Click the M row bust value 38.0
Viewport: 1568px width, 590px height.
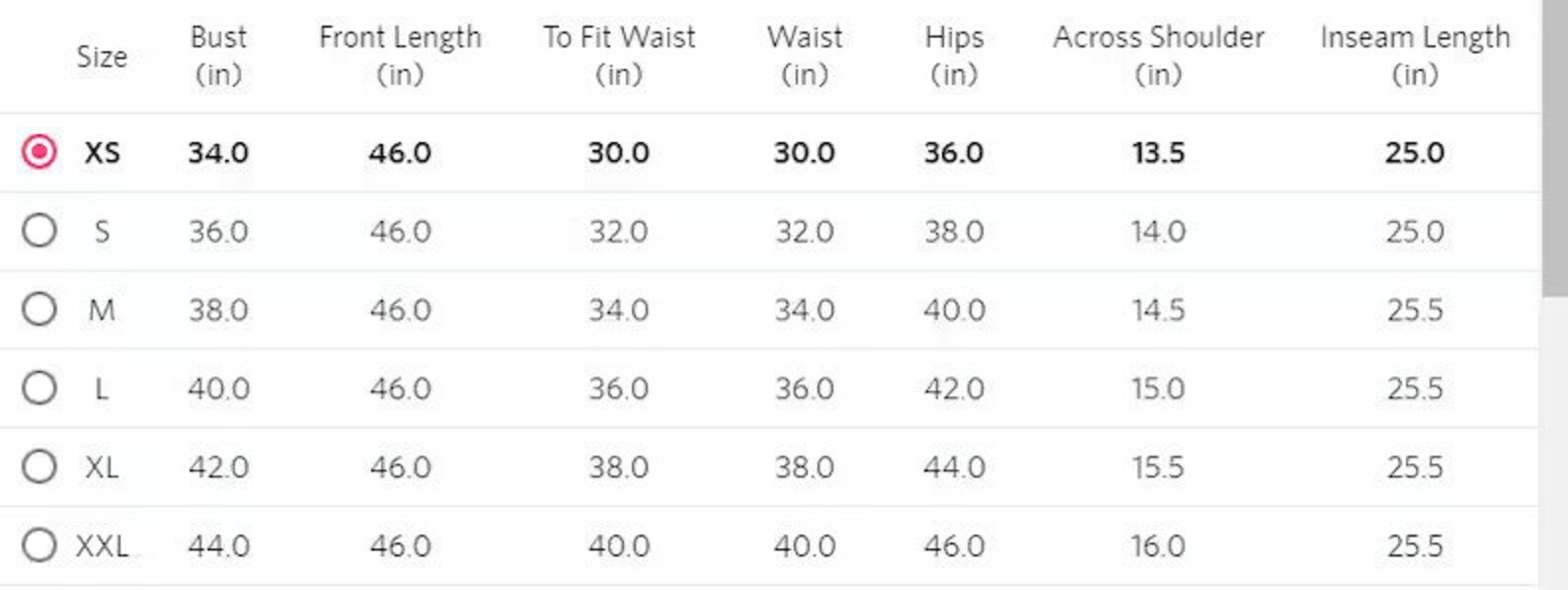(x=218, y=310)
